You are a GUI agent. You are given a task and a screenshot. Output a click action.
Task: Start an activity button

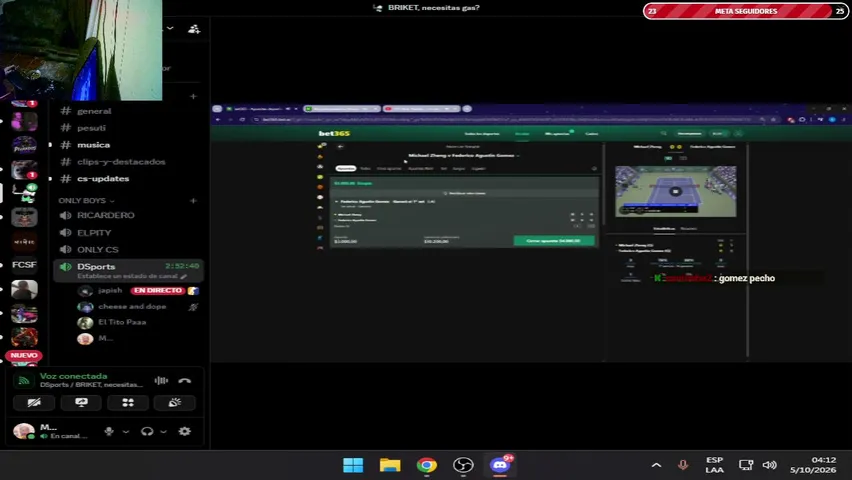(x=128, y=403)
